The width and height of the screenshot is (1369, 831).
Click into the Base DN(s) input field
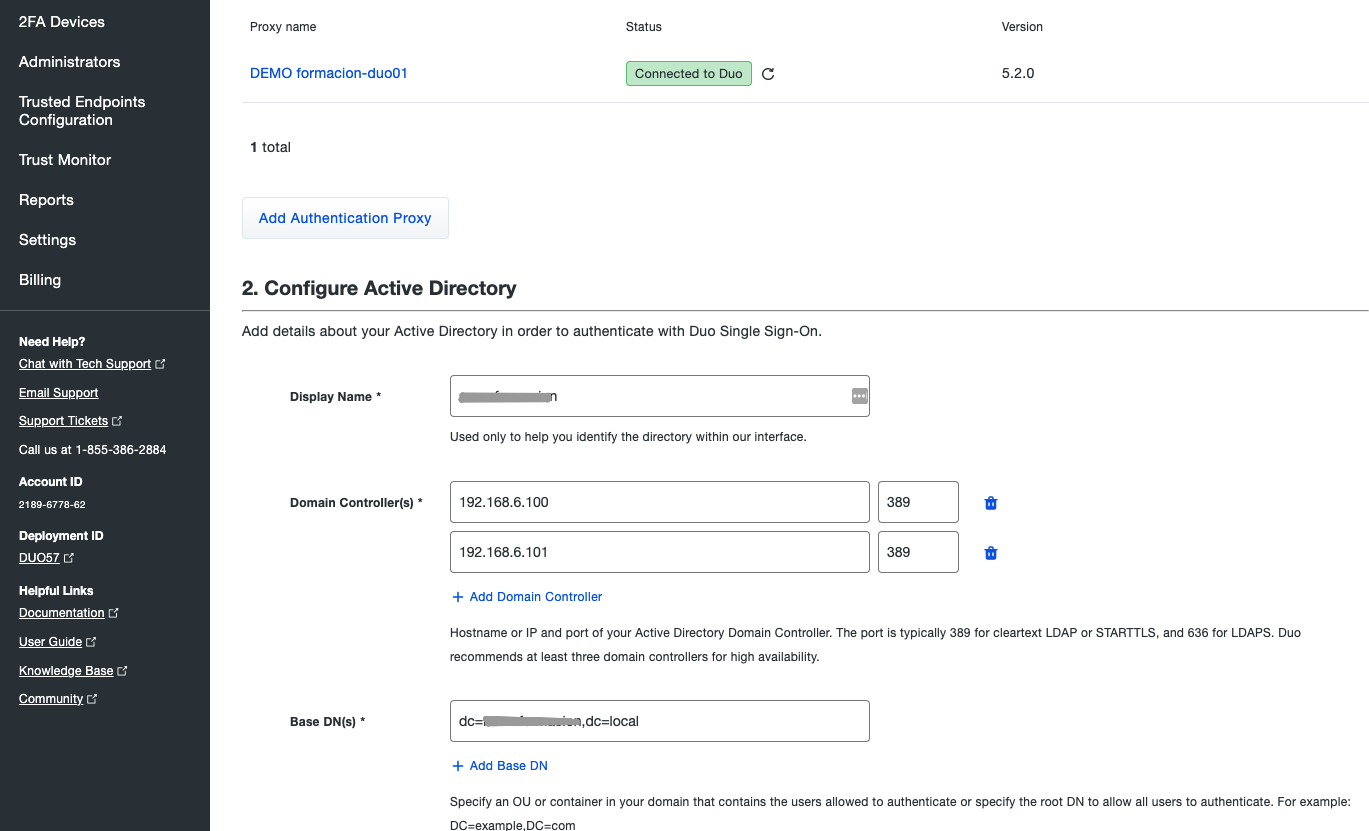point(660,721)
